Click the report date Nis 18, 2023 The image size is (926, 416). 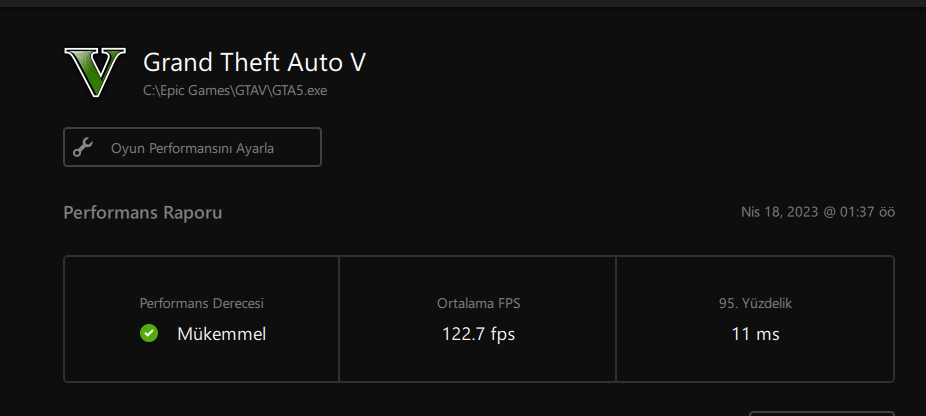[778, 213]
